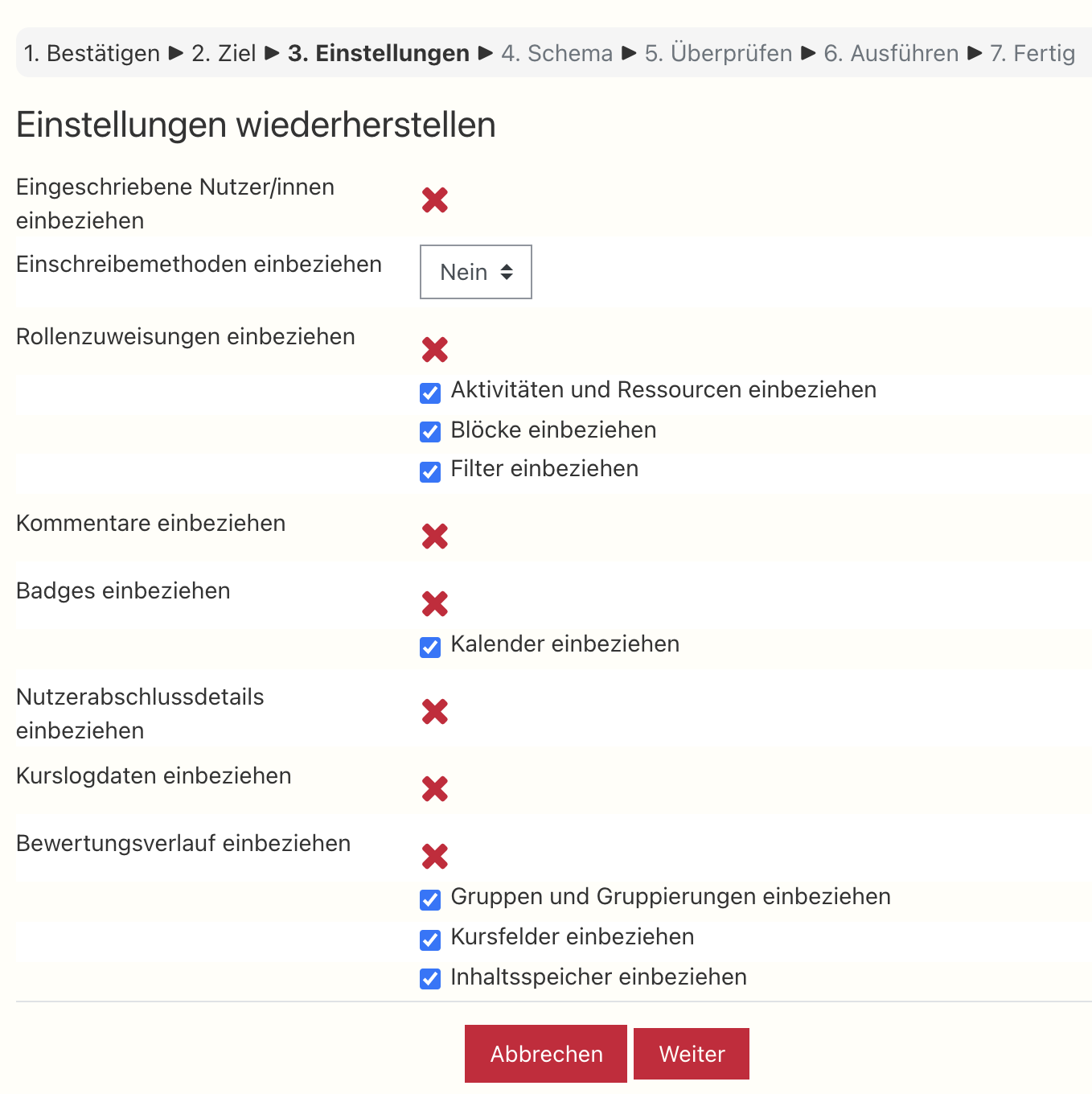Select step 1. Bestätigen in progress bar
The image size is (1092, 1094).
(x=92, y=53)
